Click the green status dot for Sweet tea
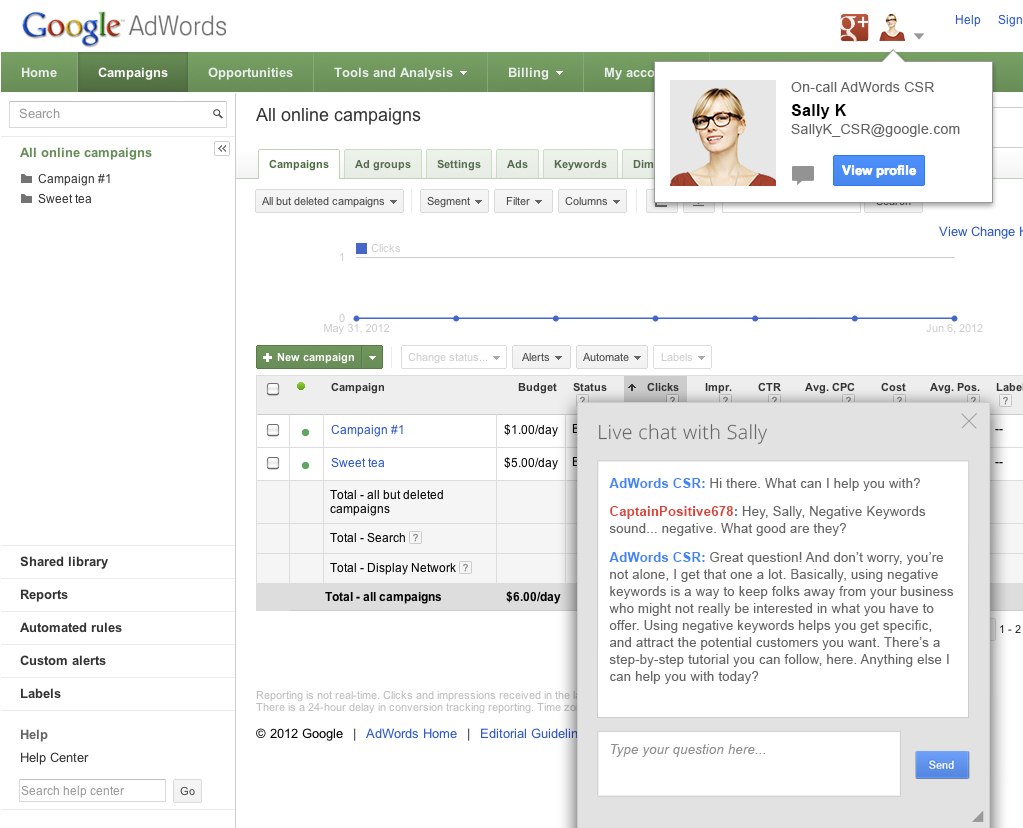Image resolution: width=1023 pixels, height=828 pixels. point(305,465)
